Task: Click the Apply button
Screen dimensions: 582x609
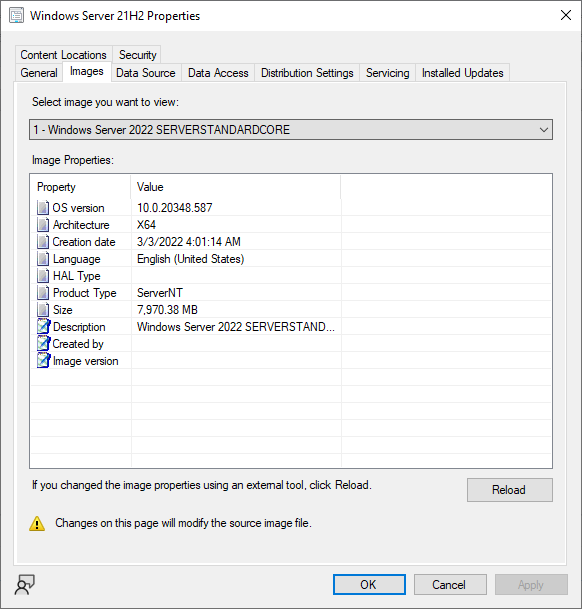Action: (531, 585)
